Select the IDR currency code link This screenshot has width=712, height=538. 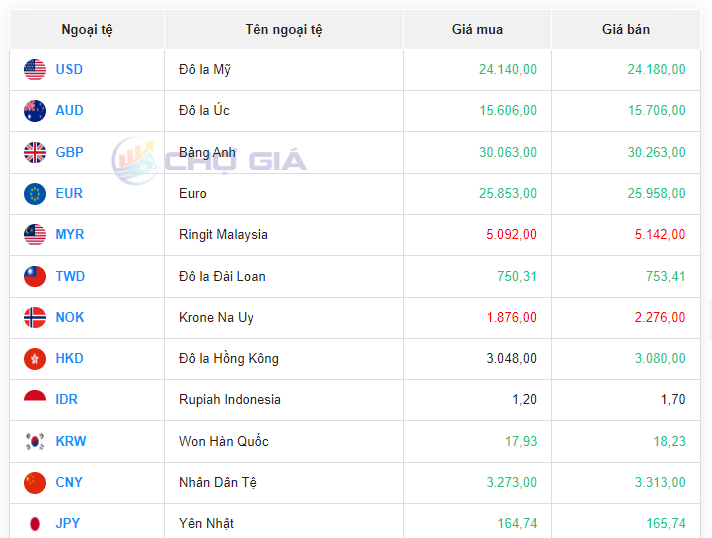[x=66, y=400]
